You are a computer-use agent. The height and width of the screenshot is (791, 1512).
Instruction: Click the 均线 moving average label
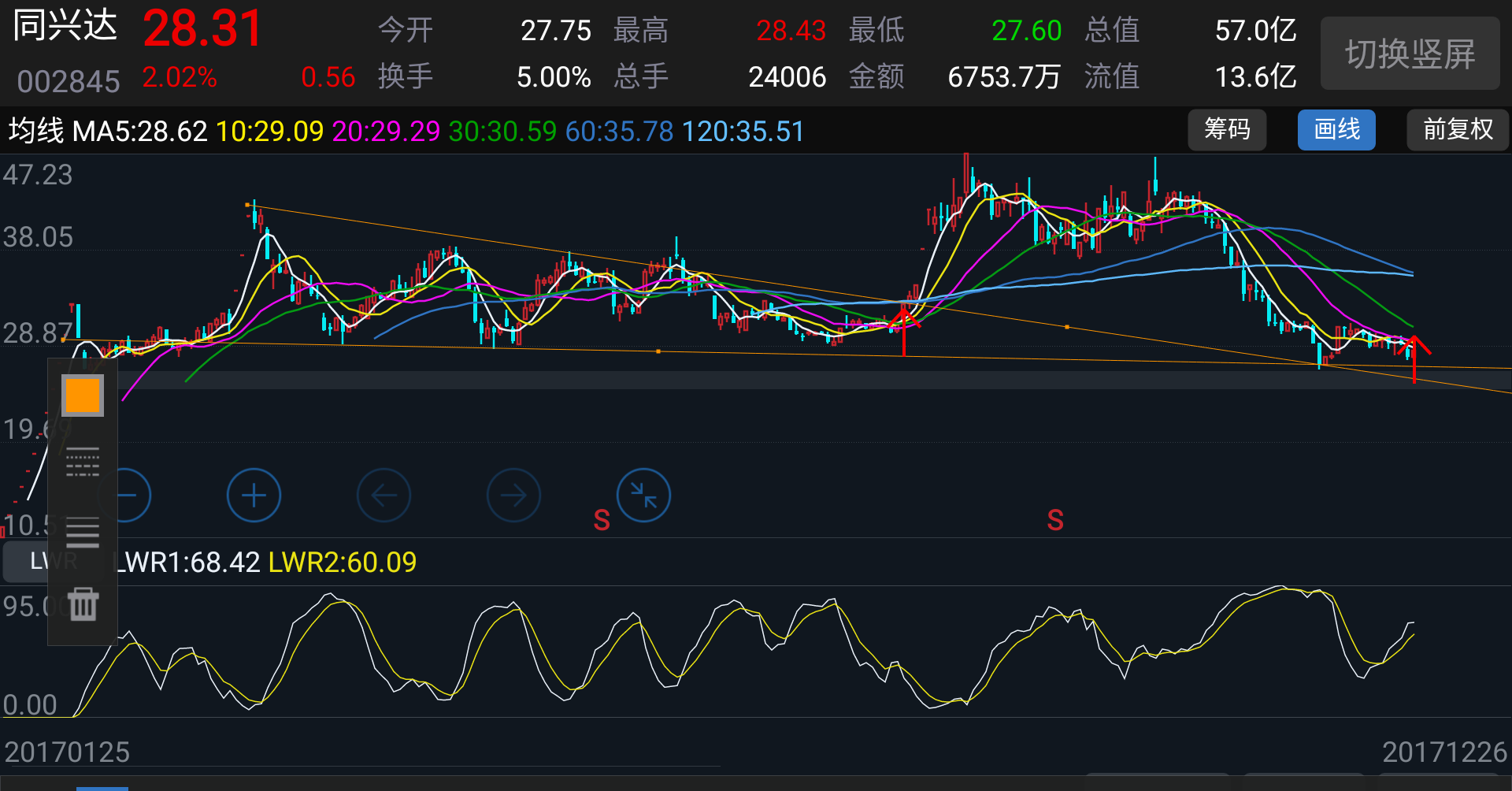point(36,131)
